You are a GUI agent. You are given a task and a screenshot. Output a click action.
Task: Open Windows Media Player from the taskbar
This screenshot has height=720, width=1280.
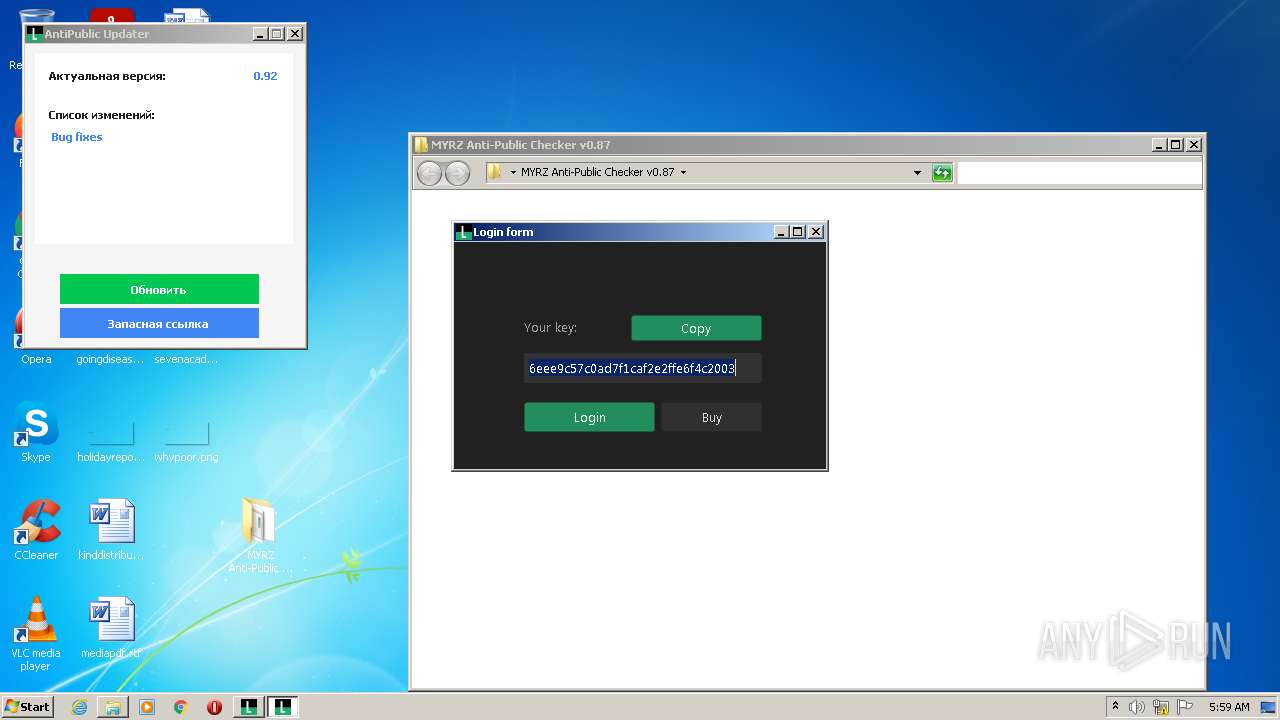pyautogui.click(x=147, y=707)
